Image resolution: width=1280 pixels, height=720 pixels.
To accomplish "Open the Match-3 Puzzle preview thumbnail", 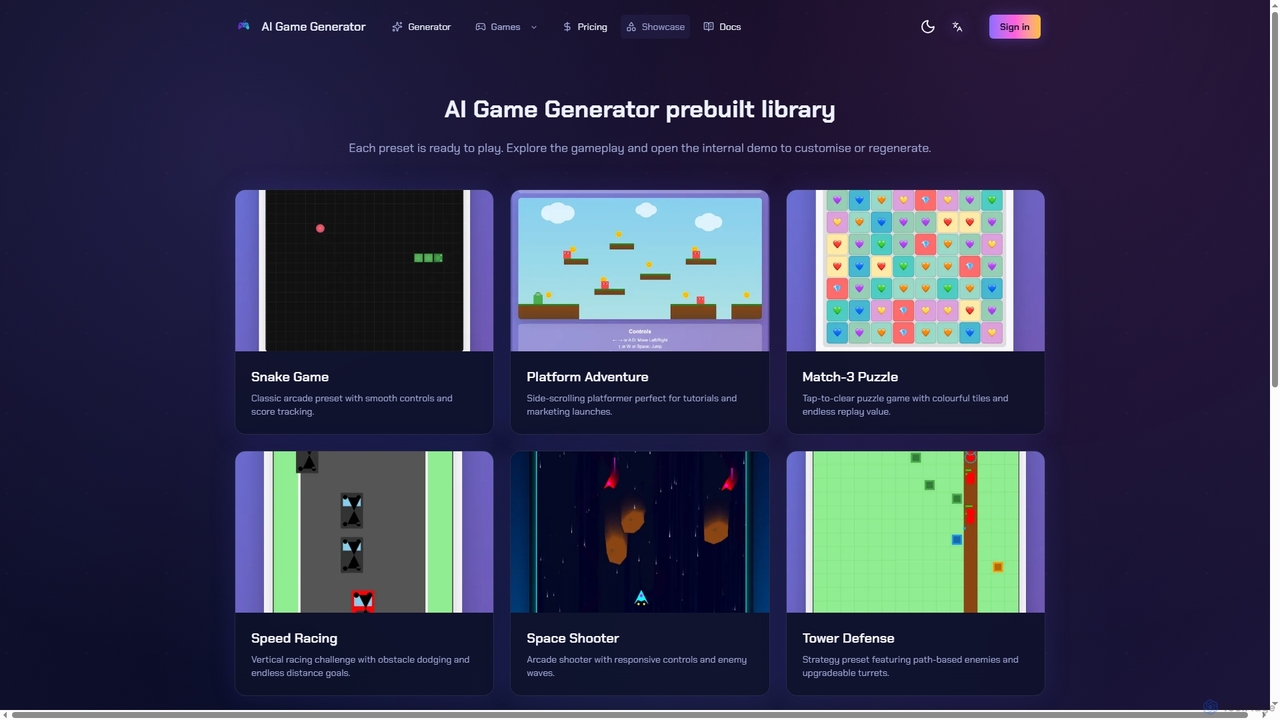I will click(x=915, y=270).
